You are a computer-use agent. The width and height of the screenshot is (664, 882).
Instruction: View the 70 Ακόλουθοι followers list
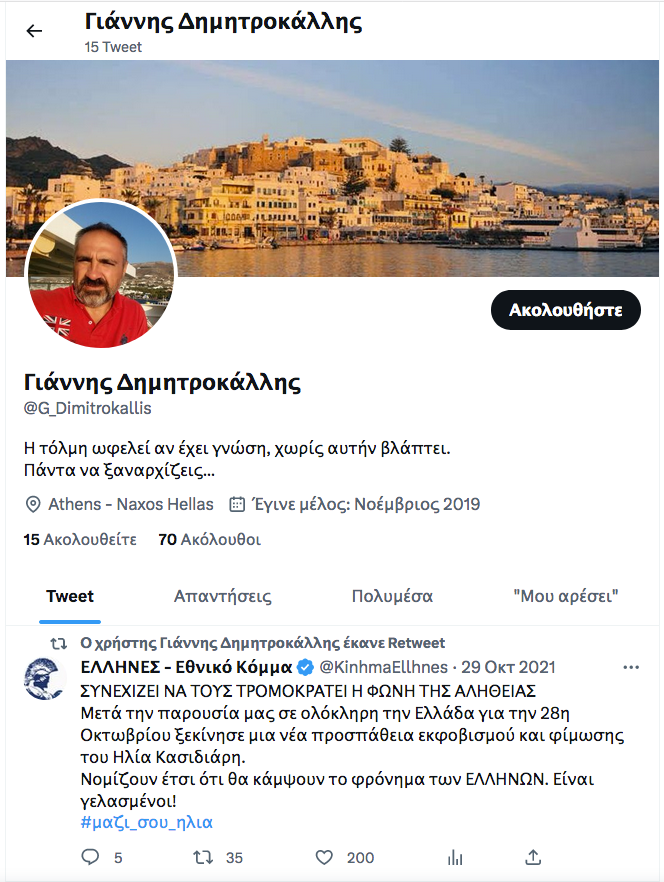point(209,539)
